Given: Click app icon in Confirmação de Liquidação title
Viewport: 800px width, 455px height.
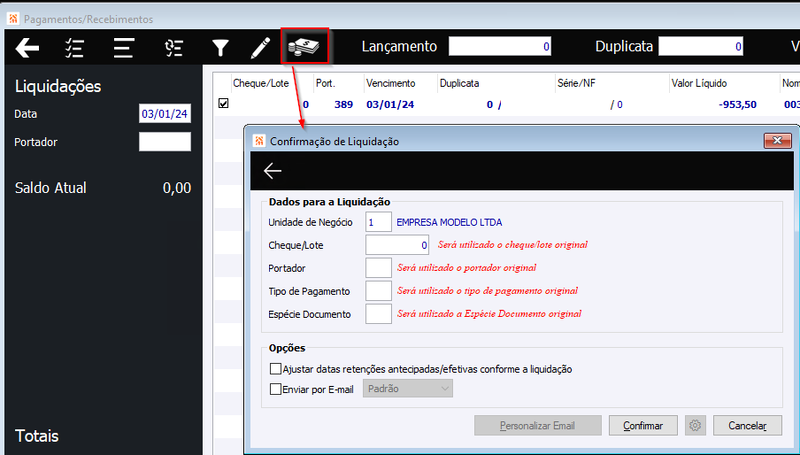Looking at the screenshot, I should tap(259, 141).
